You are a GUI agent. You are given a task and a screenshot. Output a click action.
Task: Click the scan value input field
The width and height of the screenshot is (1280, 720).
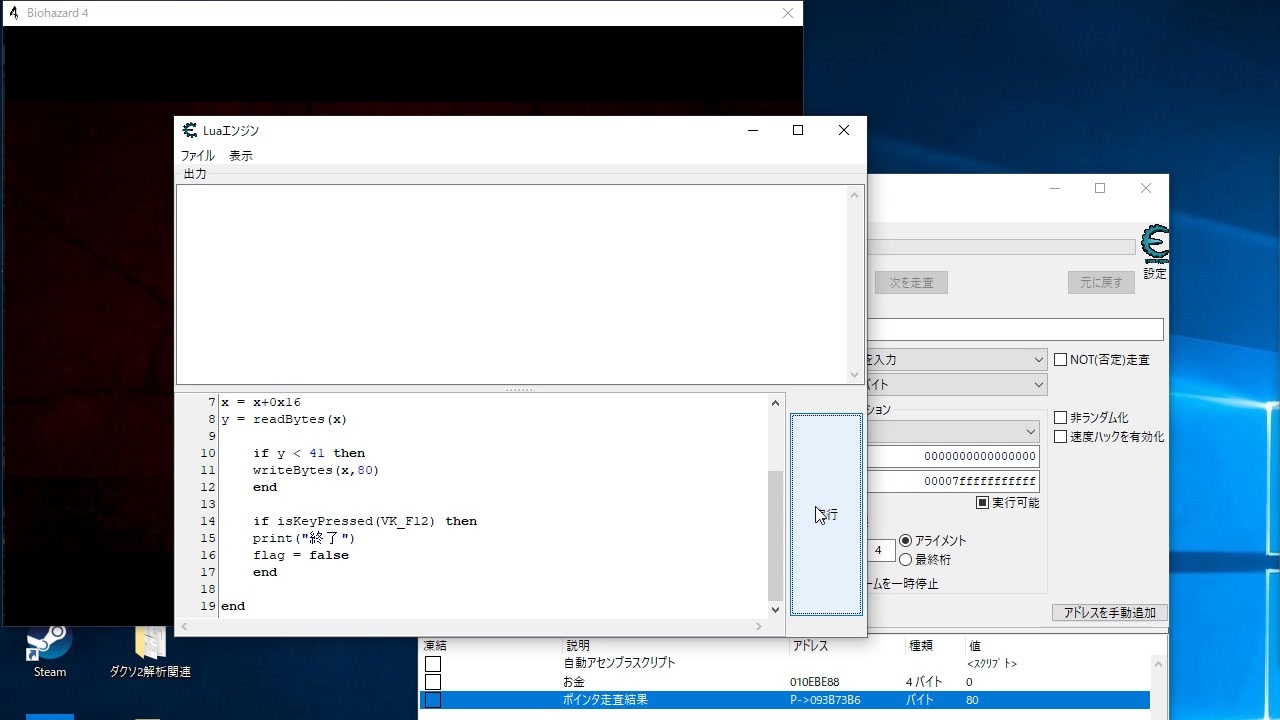(1015, 330)
